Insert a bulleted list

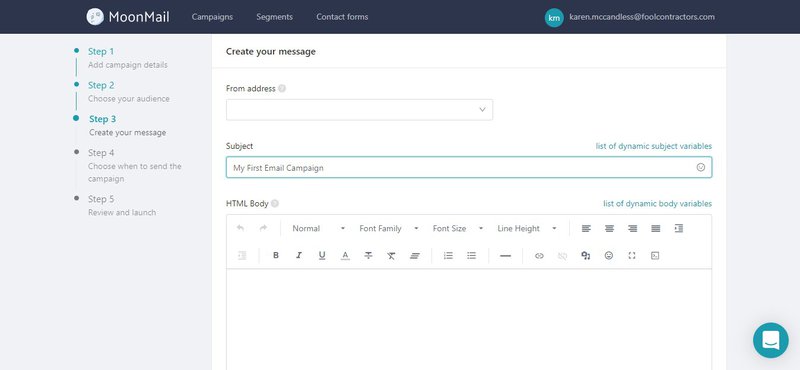471,256
